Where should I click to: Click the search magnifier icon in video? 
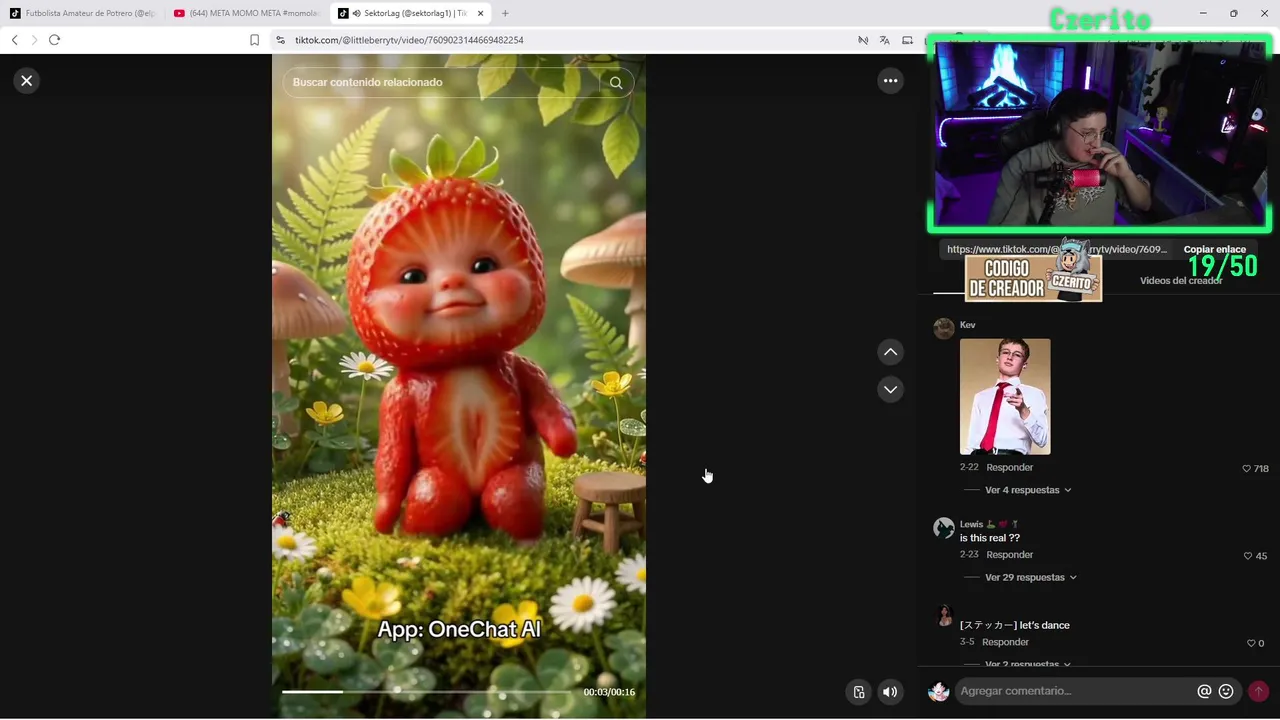click(616, 83)
